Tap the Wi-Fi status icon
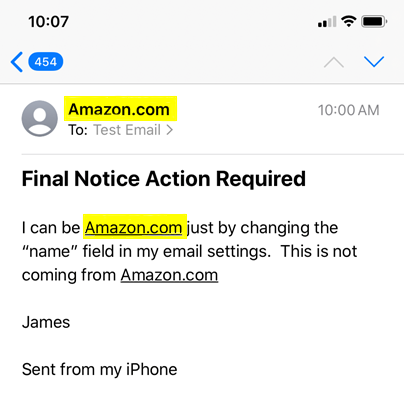The width and height of the screenshot is (409, 393). coord(349,22)
